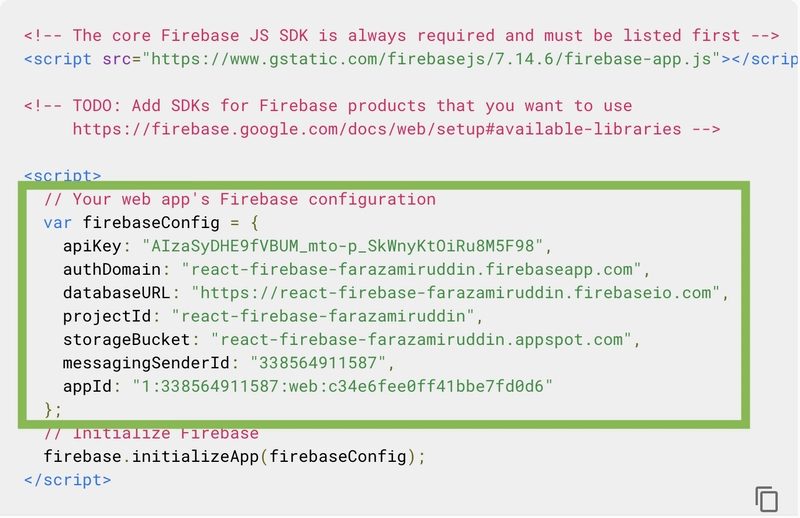Click the firebase.initializeApp(firebaseConfig) line
Screen dimensions: 800x518
(x=234, y=456)
